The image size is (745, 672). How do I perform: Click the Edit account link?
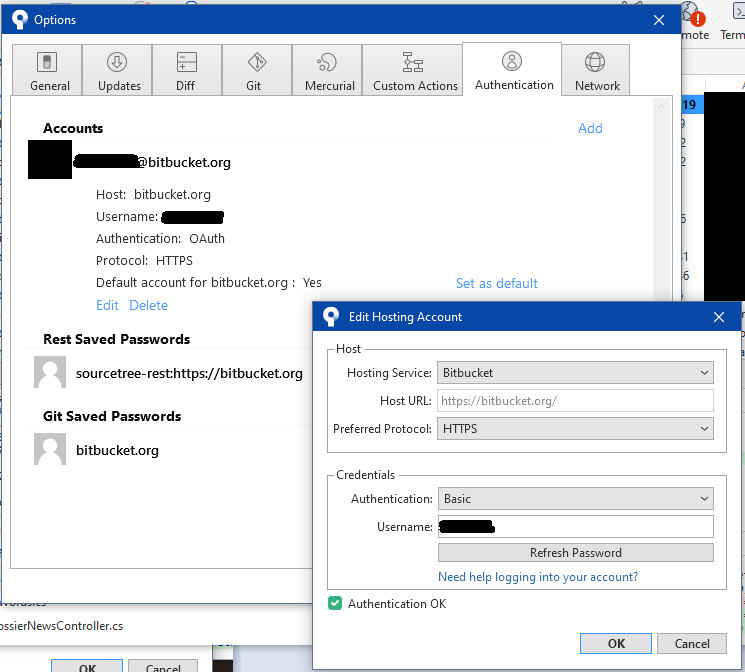[107, 305]
